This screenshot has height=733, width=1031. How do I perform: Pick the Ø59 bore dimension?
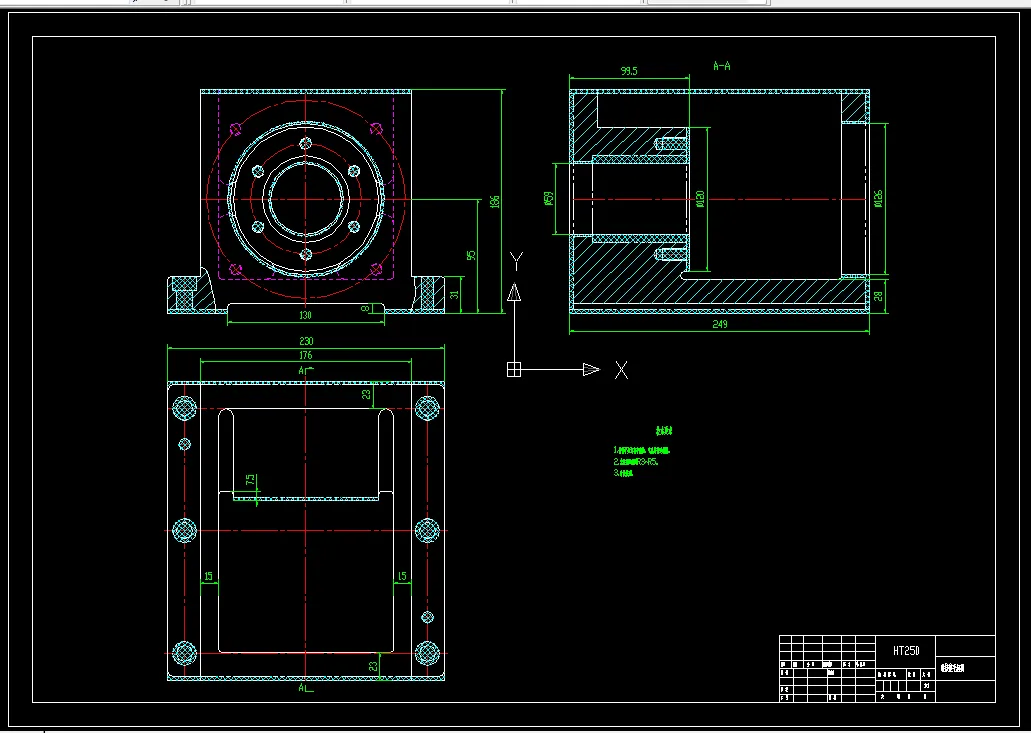click(549, 198)
